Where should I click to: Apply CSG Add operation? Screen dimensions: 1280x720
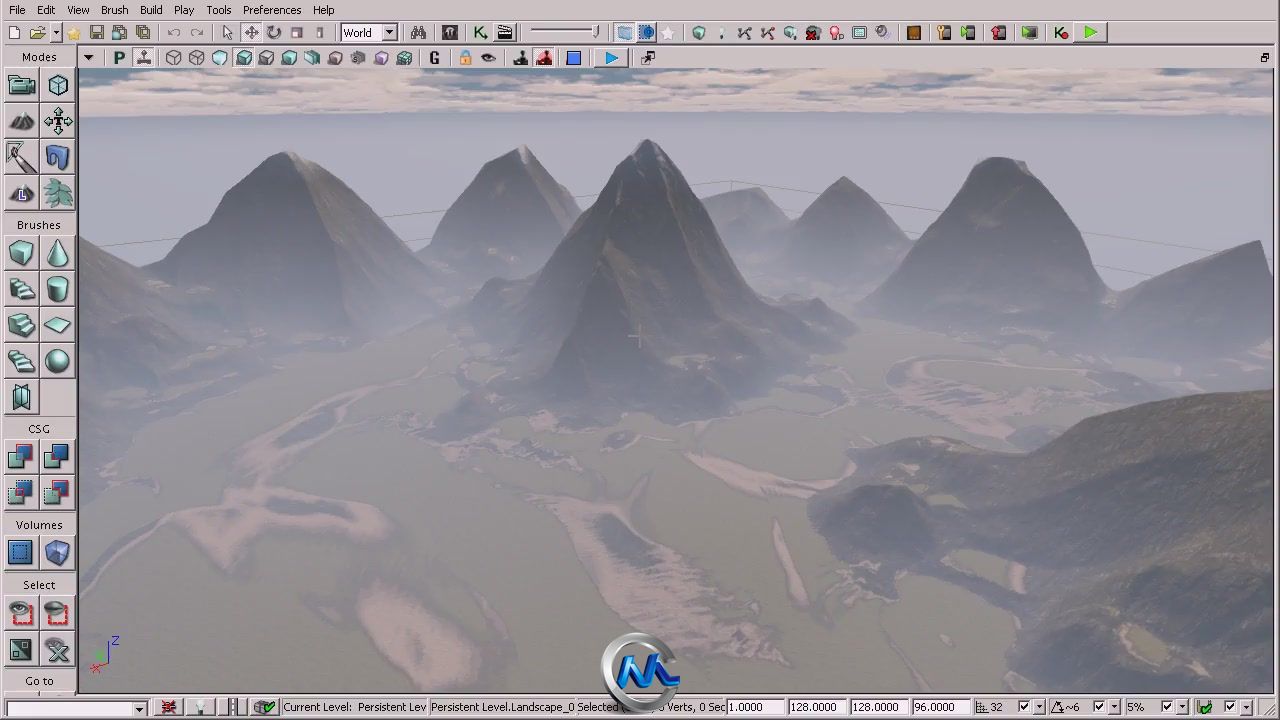21,458
